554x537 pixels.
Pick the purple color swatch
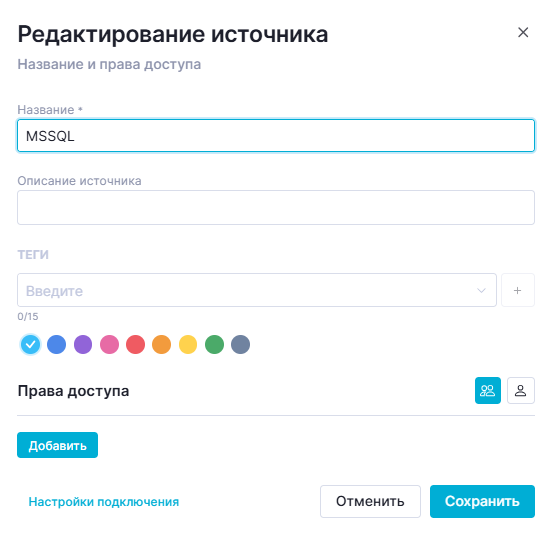tap(83, 344)
